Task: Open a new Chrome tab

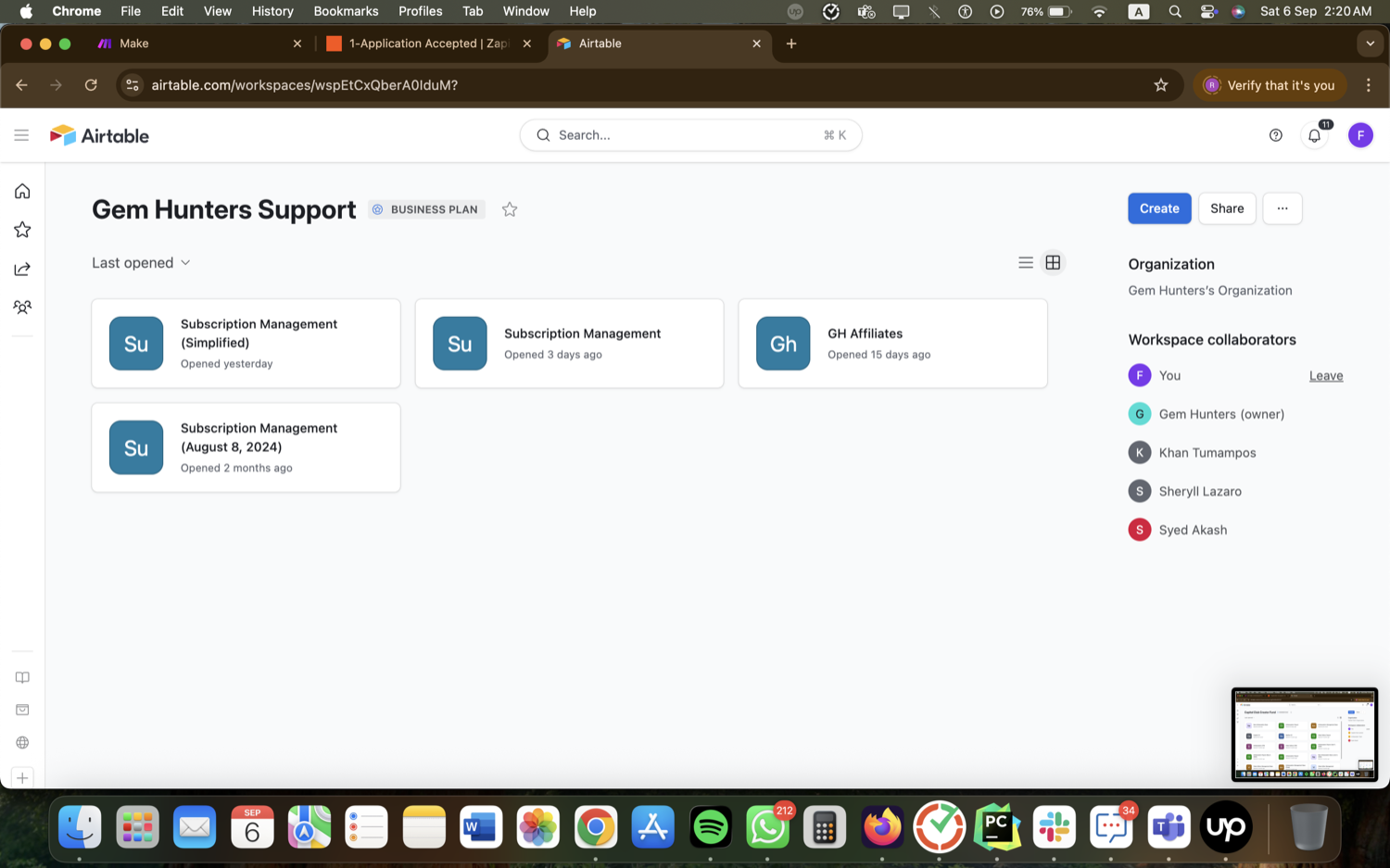Action: 791,44
